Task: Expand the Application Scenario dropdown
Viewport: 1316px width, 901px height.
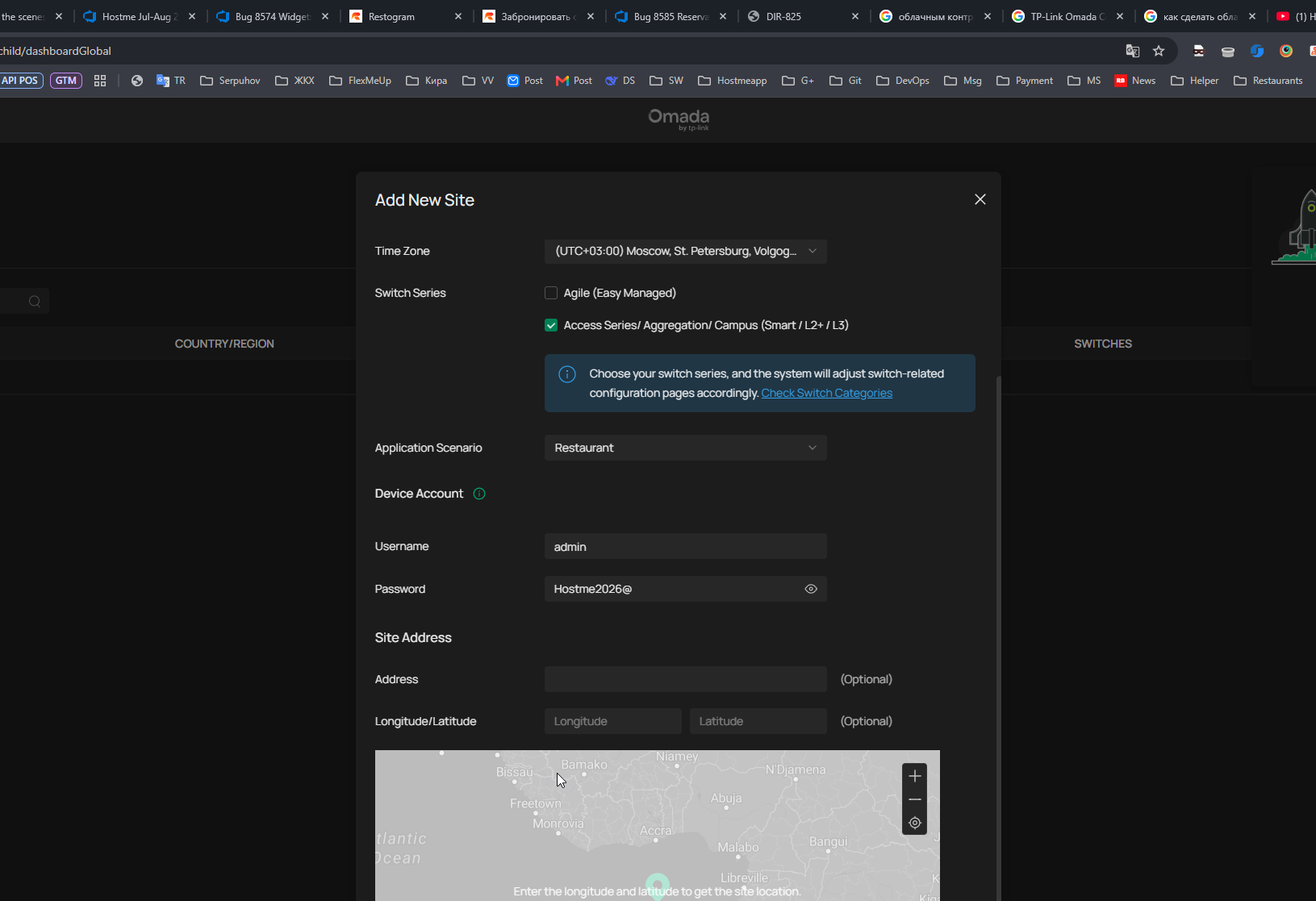Action: (686, 448)
